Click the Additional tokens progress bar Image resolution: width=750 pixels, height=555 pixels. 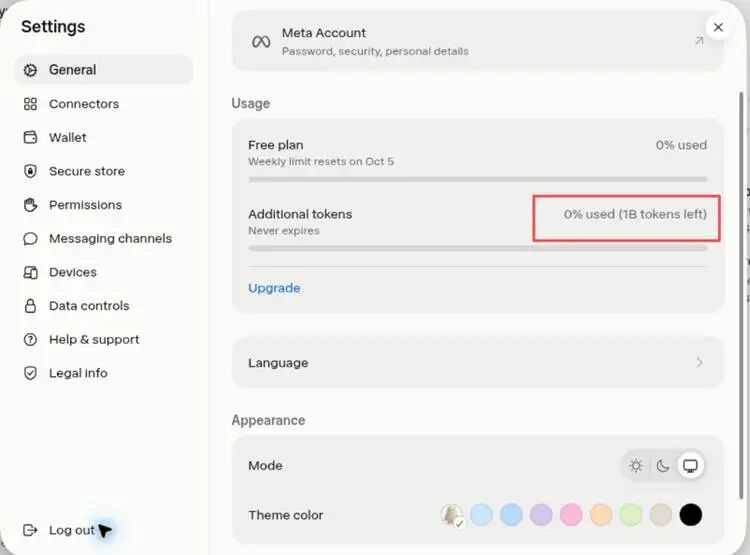tap(477, 248)
